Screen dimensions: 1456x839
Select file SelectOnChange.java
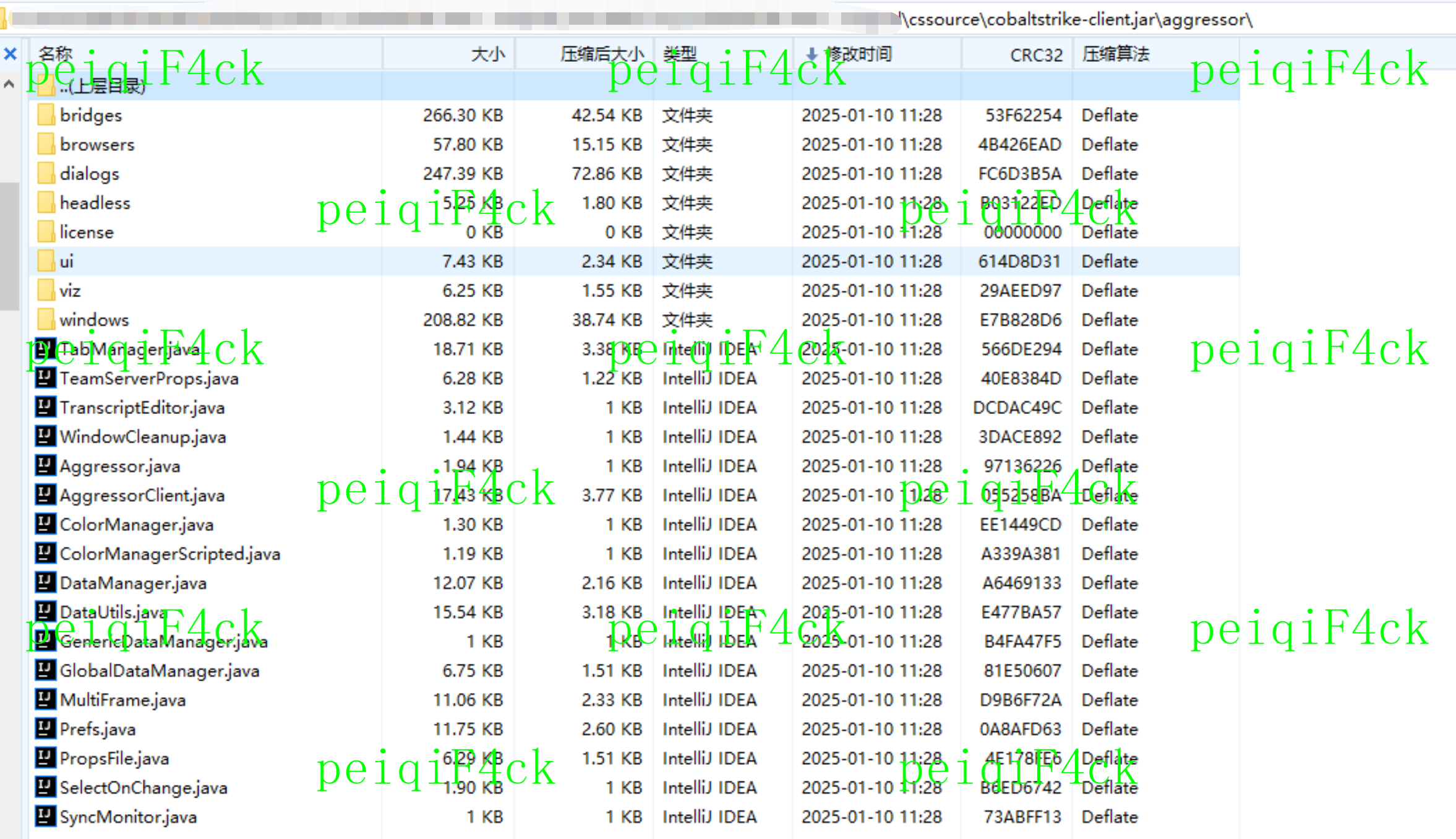point(143,788)
